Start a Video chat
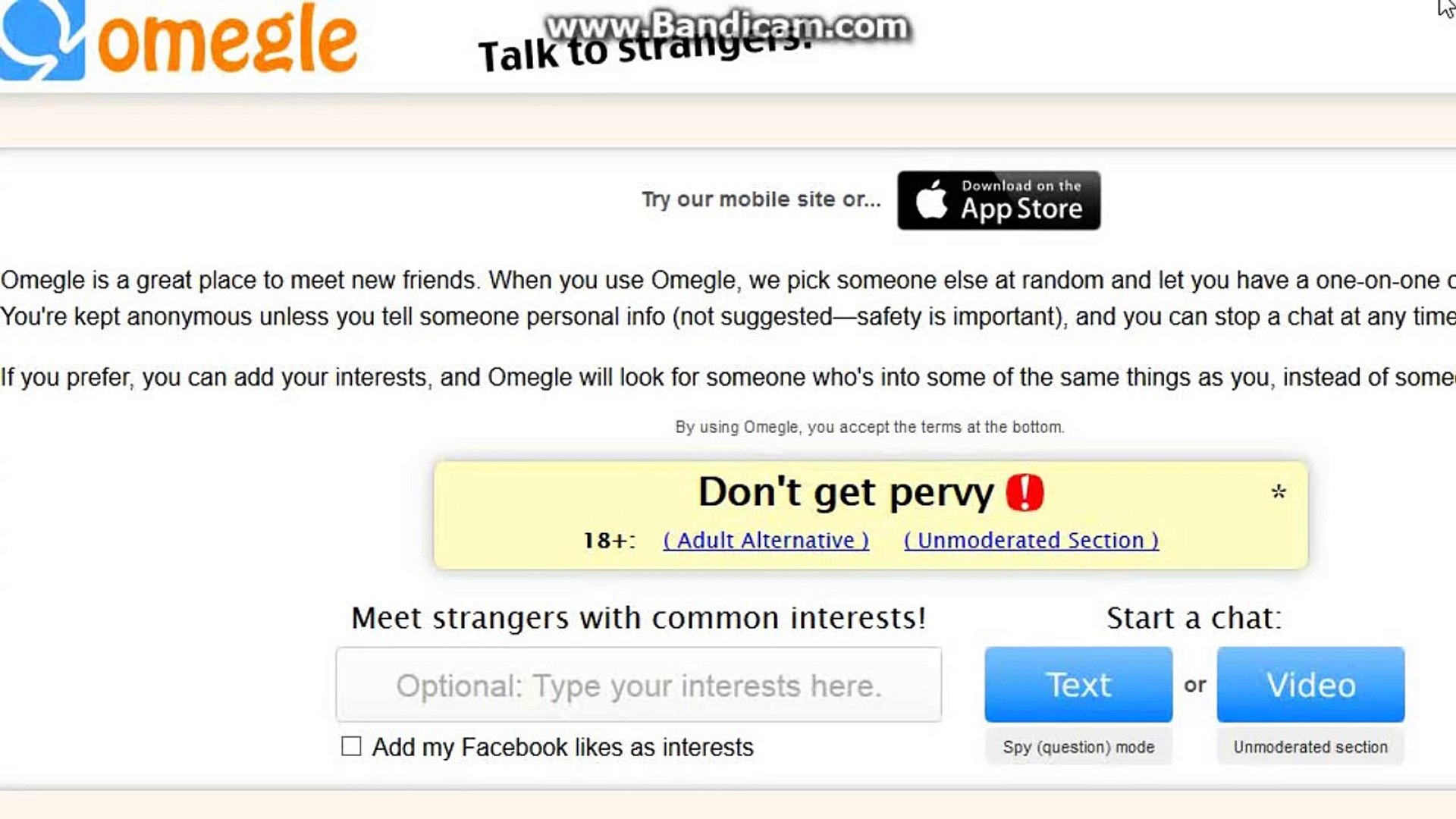 [1310, 685]
